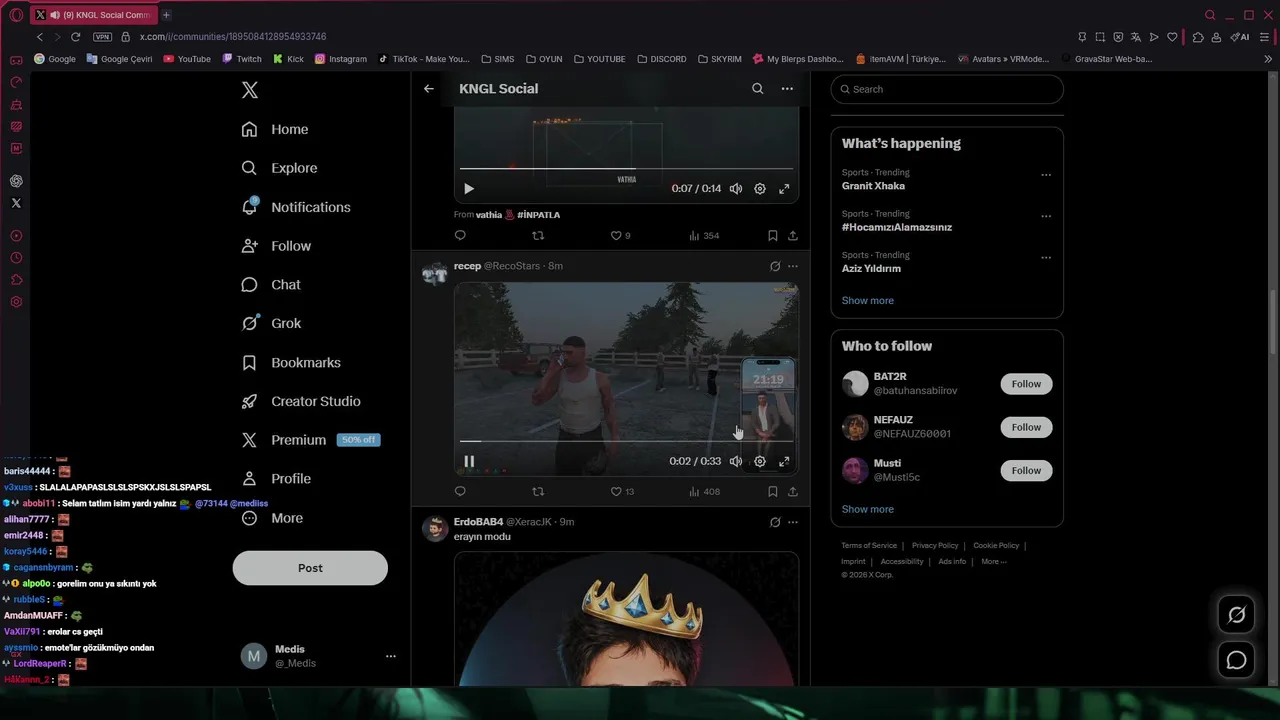Seek on the vathia video progress bar
The height and width of the screenshot is (720, 1280).
click(626, 168)
